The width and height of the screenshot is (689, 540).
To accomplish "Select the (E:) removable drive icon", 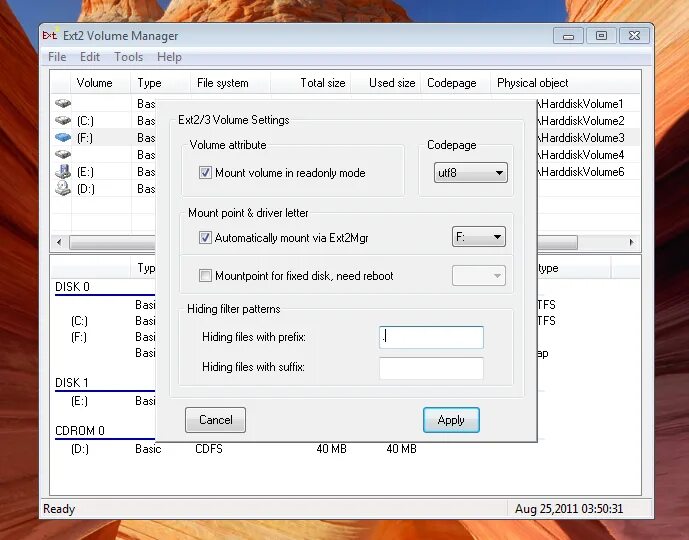I will coord(63,171).
